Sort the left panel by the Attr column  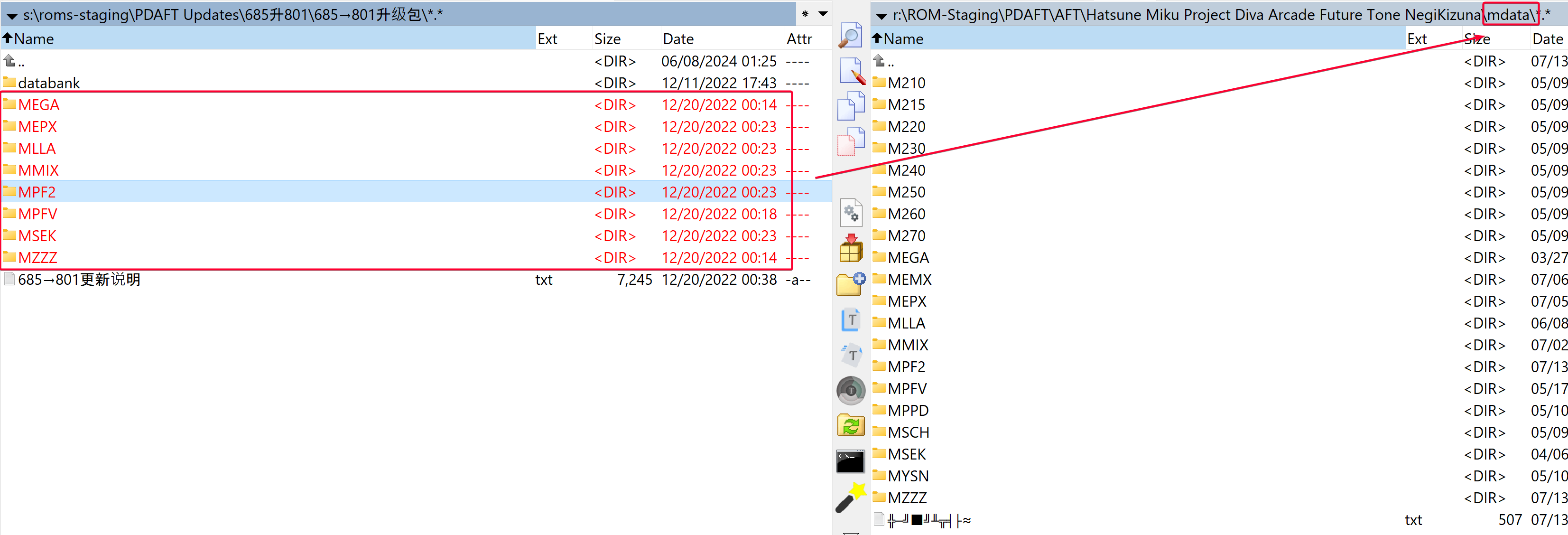coord(808,39)
